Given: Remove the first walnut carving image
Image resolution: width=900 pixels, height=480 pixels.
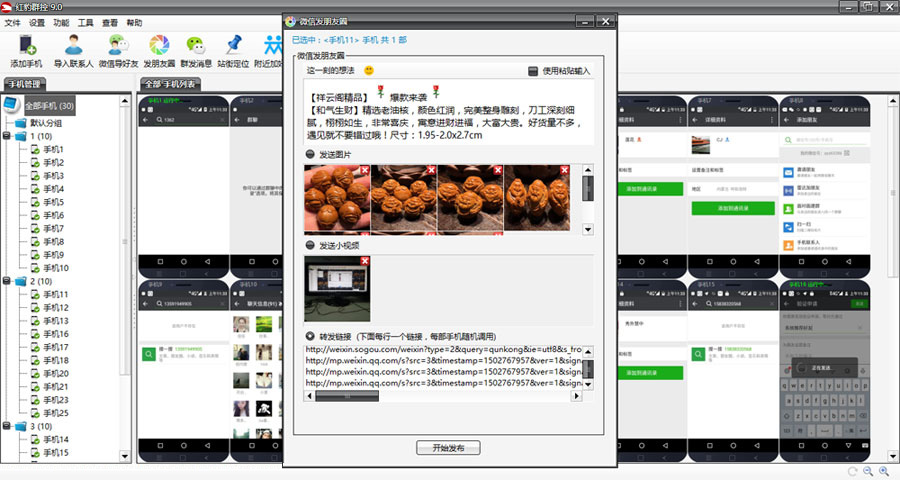Looking at the screenshot, I should (364, 170).
